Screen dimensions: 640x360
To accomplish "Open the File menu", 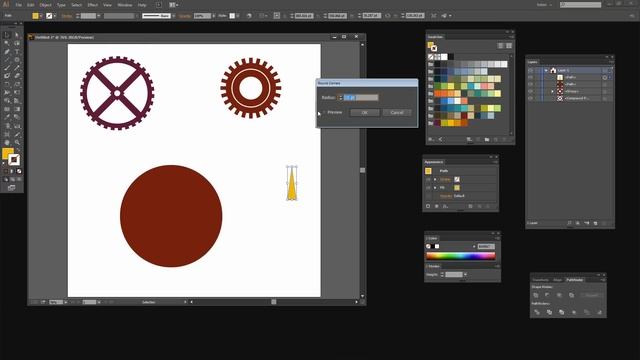I will [18, 5].
